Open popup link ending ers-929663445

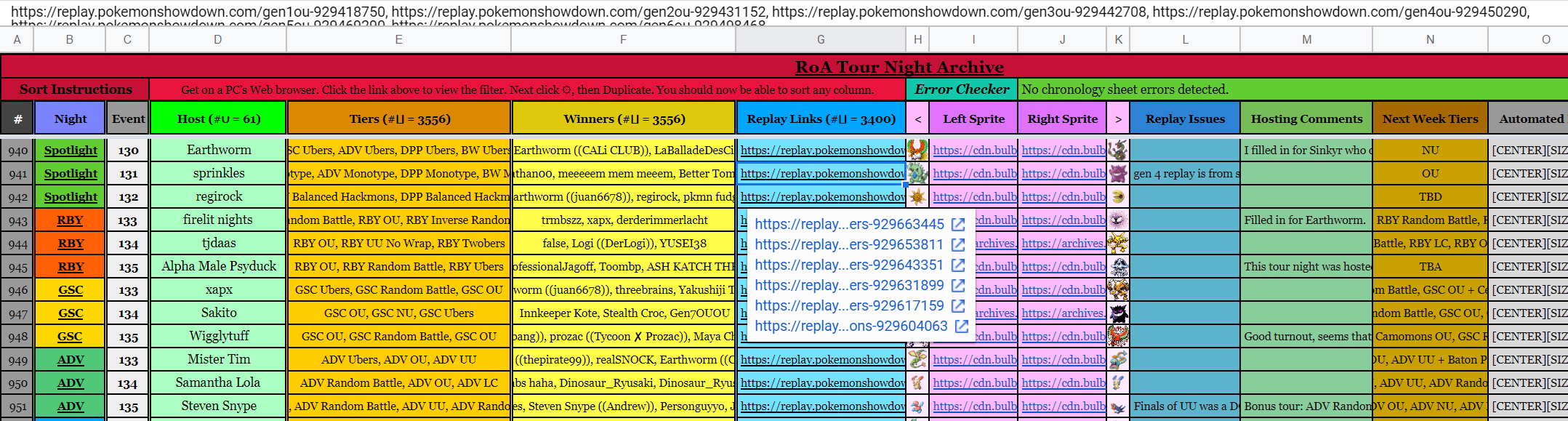(849, 225)
